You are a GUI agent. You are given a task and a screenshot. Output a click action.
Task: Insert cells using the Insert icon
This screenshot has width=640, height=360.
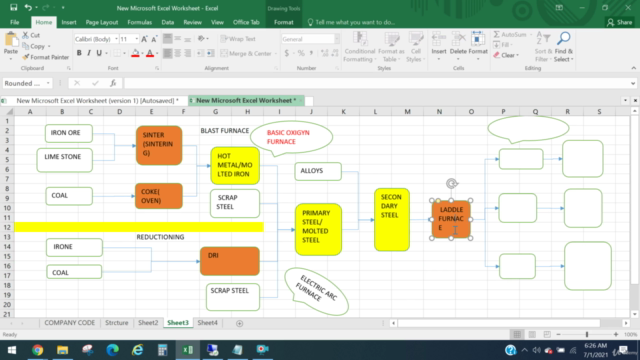(x=439, y=39)
